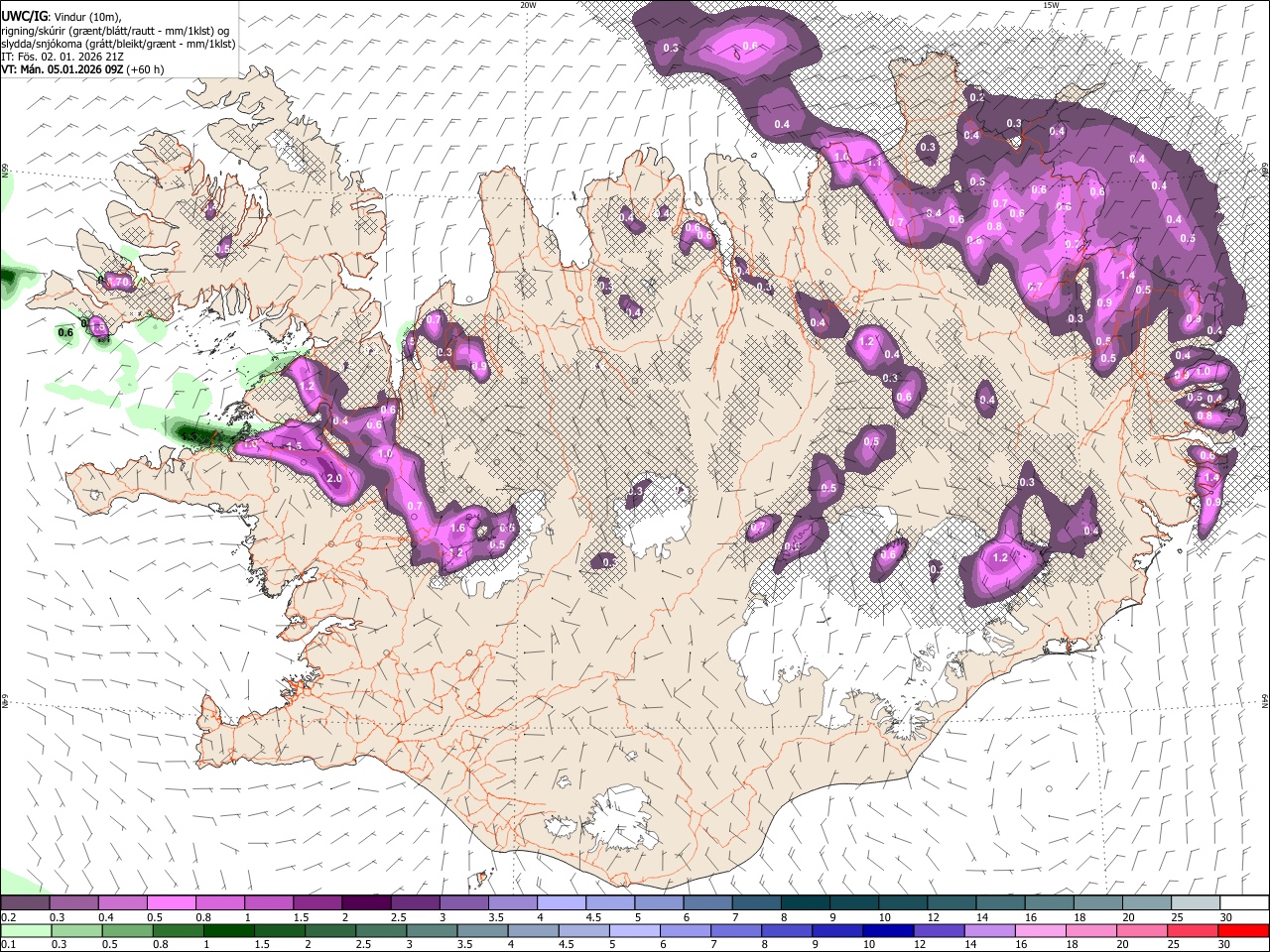Click snow legend swatch between 8 and 9
The height and width of the screenshot is (952, 1270).
tap(806, 902)
